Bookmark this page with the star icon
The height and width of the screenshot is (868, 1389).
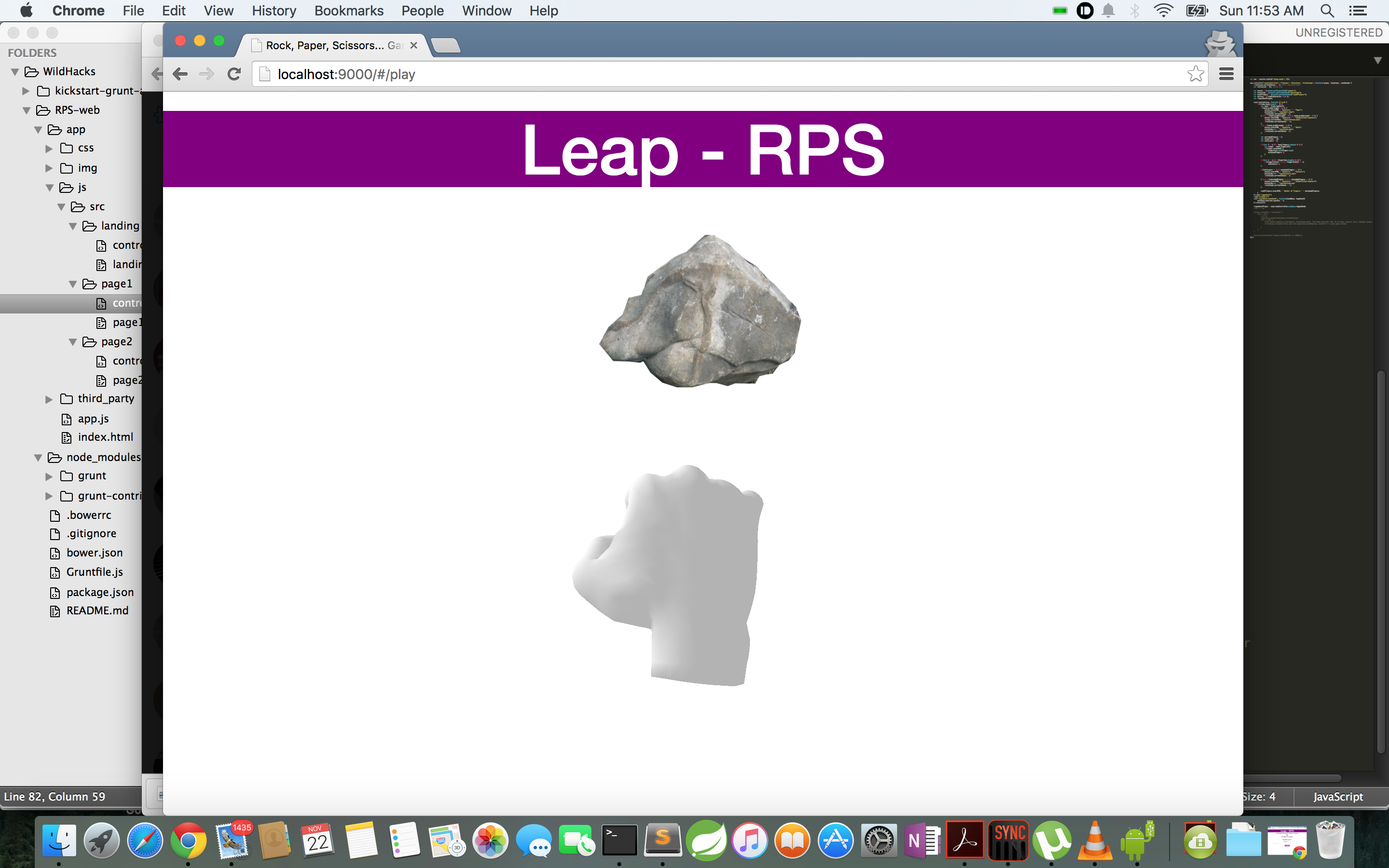tap(1195, 74)
